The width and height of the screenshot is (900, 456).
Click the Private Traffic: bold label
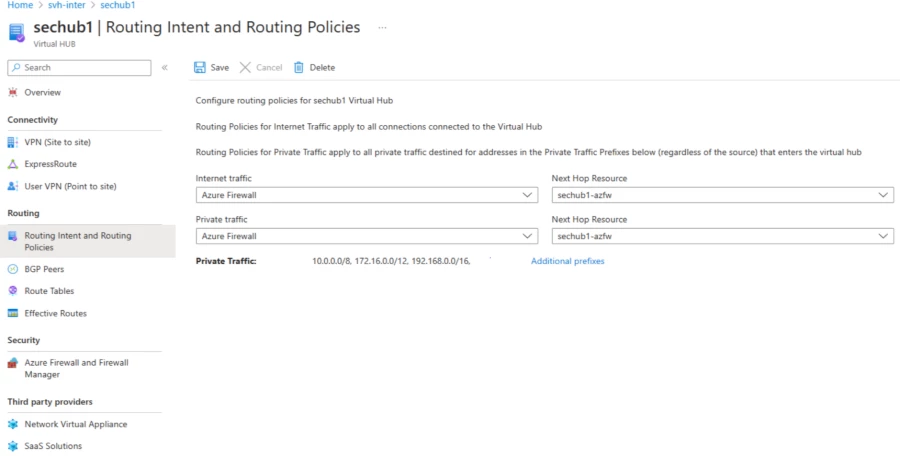pos(226,261)
